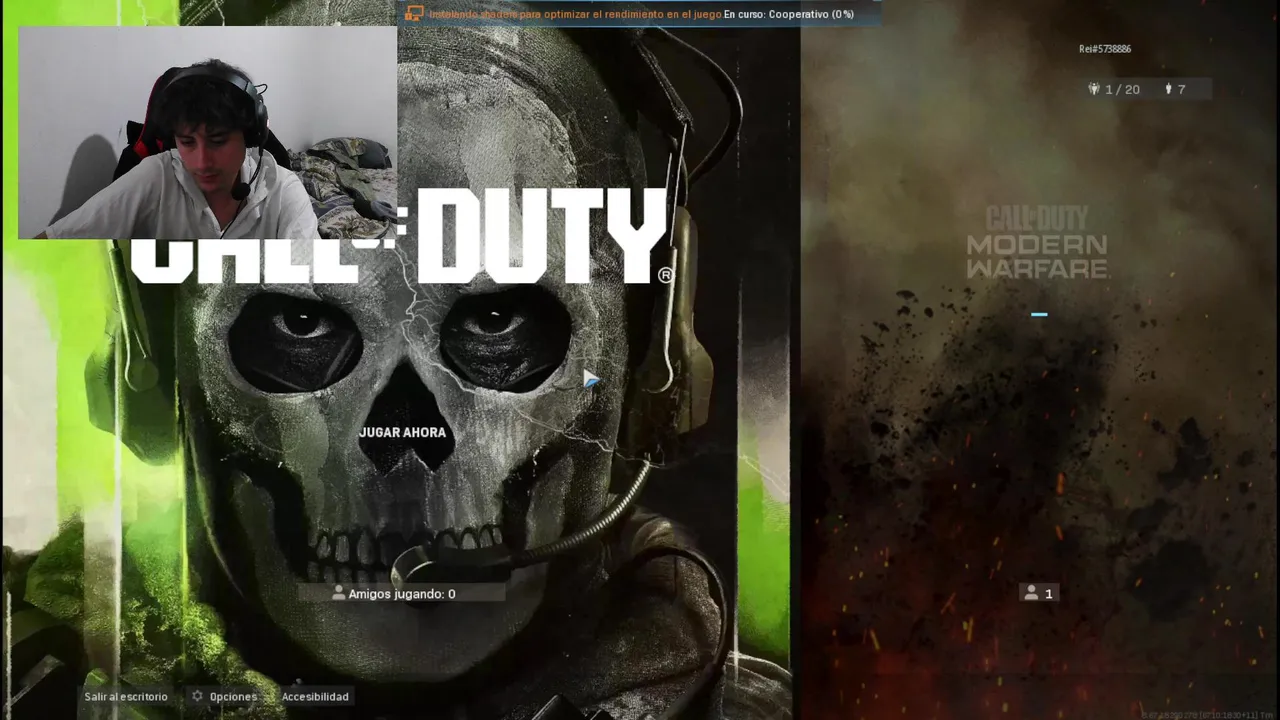Click the En curso: Cooperativo (0%) status

pos(789,15)
